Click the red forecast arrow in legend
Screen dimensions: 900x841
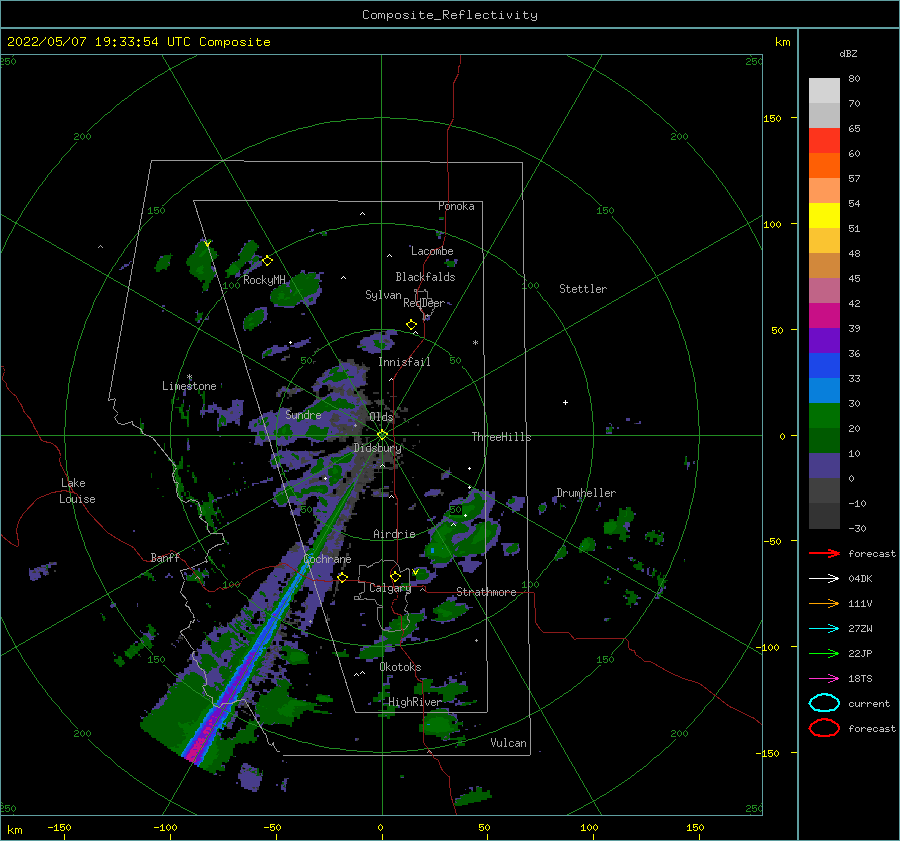[824, 553]
